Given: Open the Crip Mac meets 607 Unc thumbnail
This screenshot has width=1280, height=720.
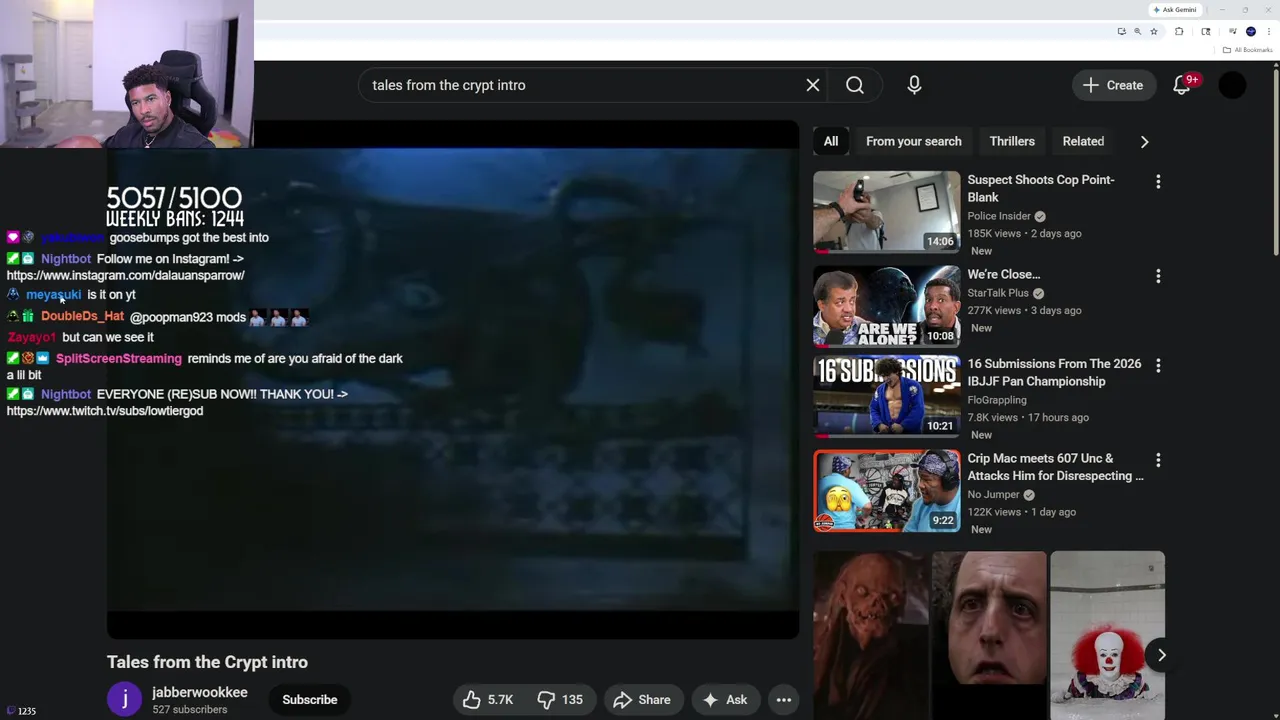Looking at the screenshot, I should (x=886, y=490).
